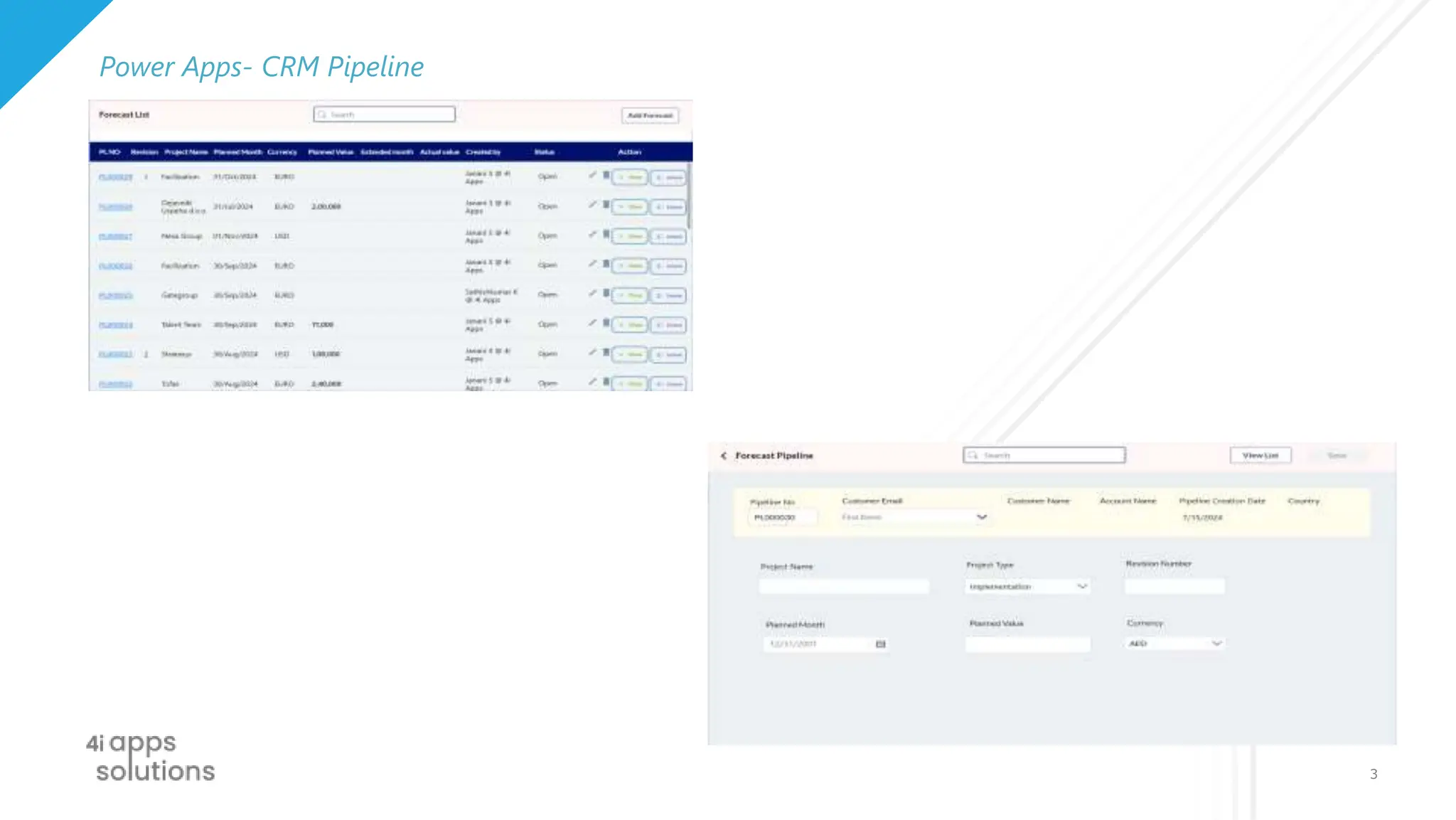Click the Pipeline No field

782,518
